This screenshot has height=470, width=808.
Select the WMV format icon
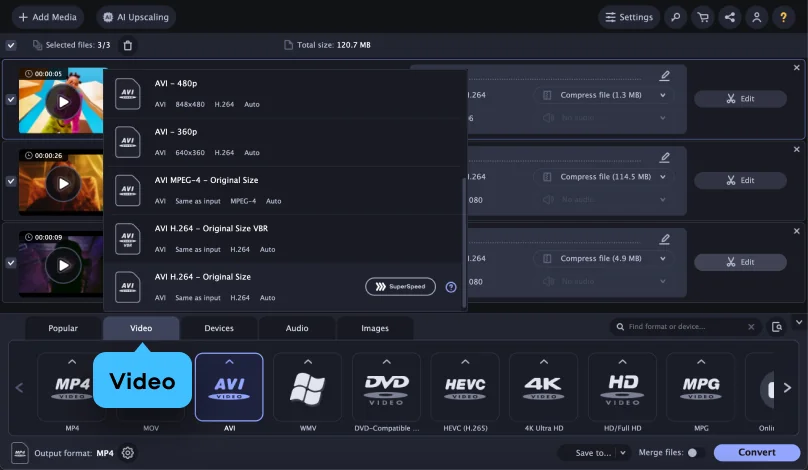308,387
